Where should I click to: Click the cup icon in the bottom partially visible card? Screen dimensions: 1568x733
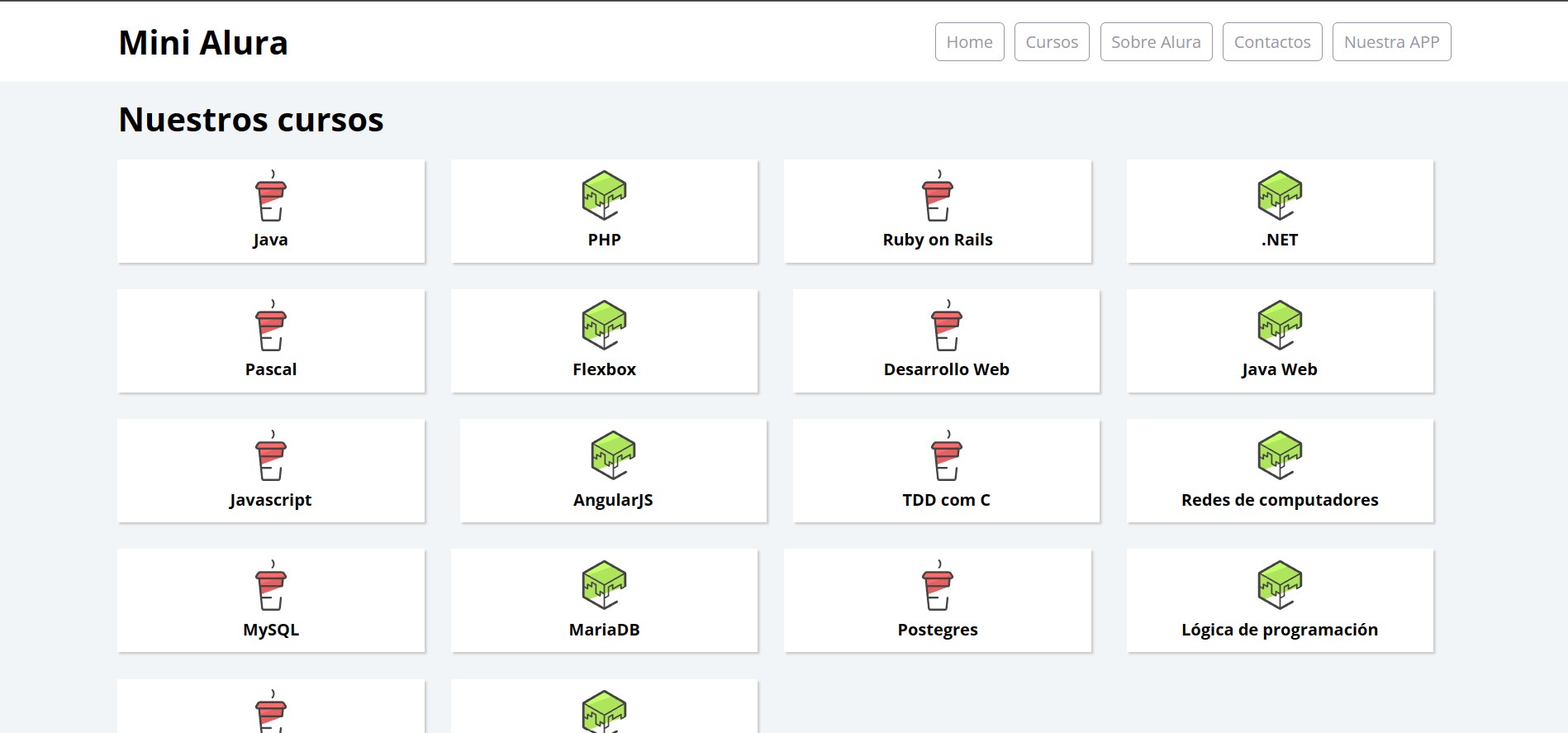point(270,712)
